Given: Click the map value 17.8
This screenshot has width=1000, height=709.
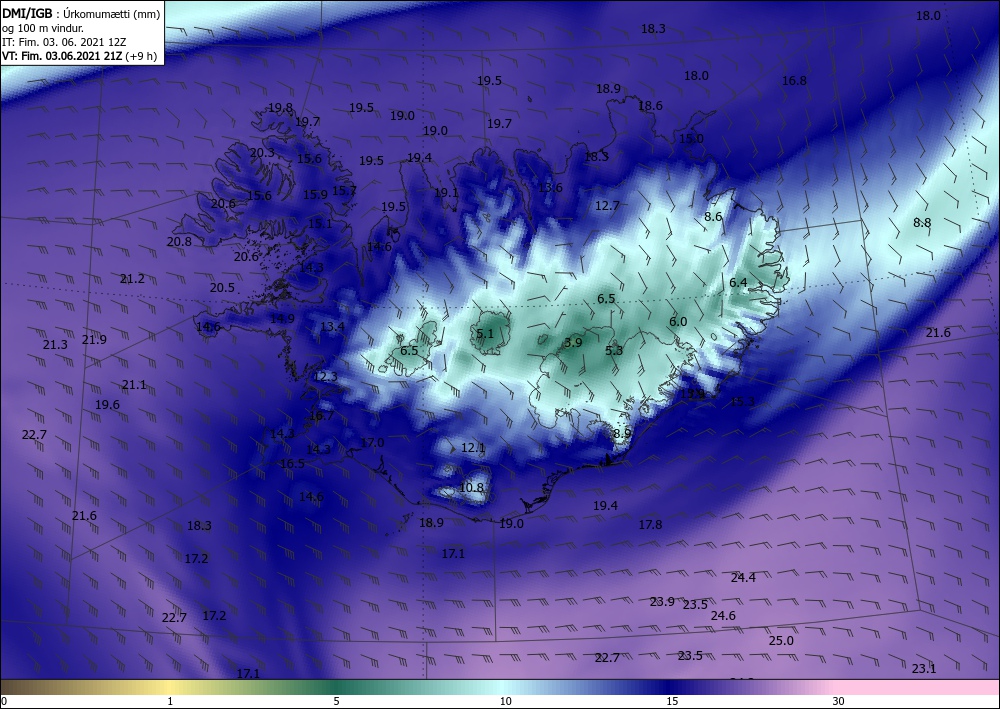Looking at the screenshot, I should pyautogui.click(x=651, y=525).
